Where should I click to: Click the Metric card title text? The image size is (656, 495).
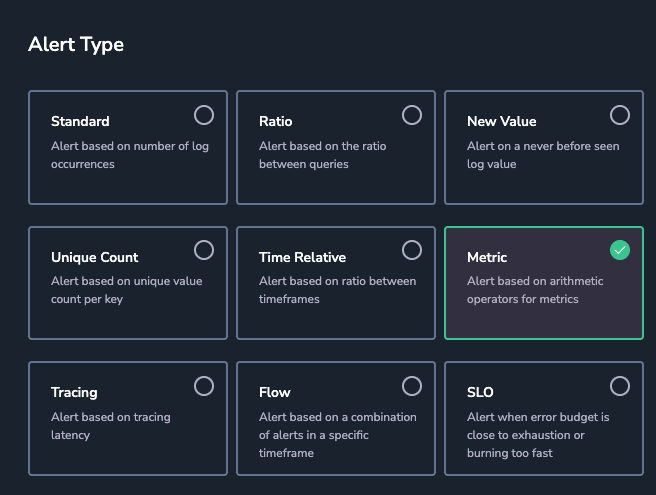click(487, 257)
